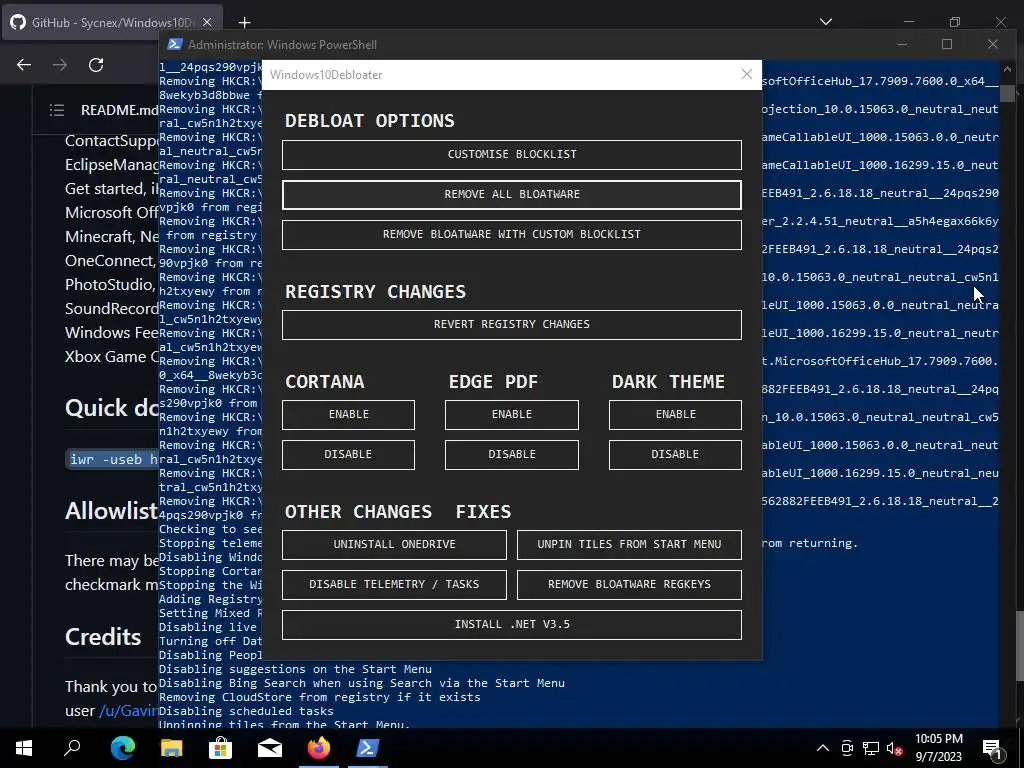Click the Customise Blocklist button
1024x768 pixels.
tap(511, 155)
